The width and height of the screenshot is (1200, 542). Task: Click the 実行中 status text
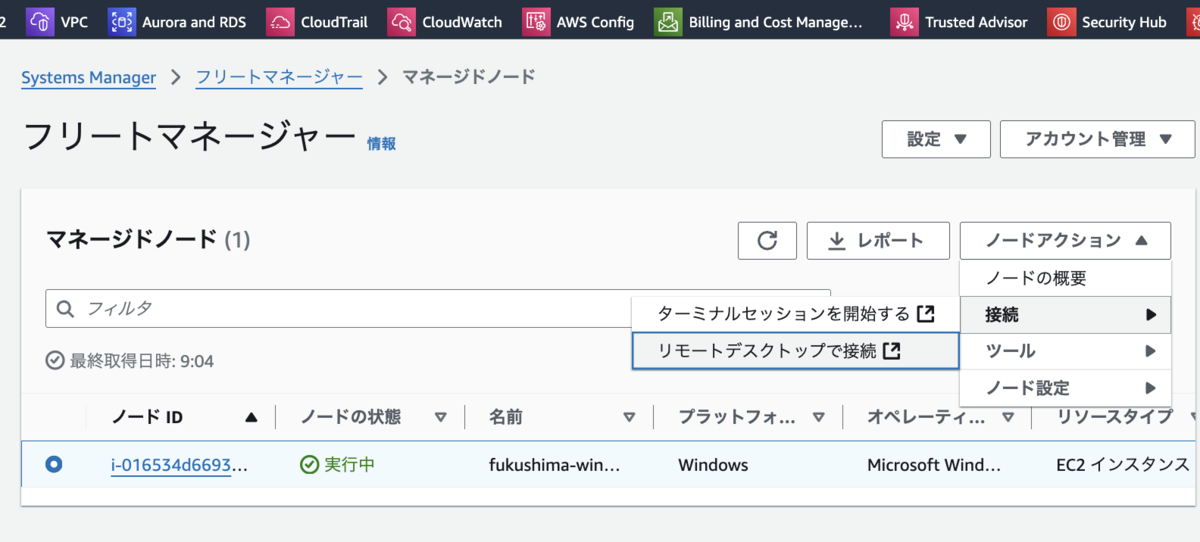(349, 465)
